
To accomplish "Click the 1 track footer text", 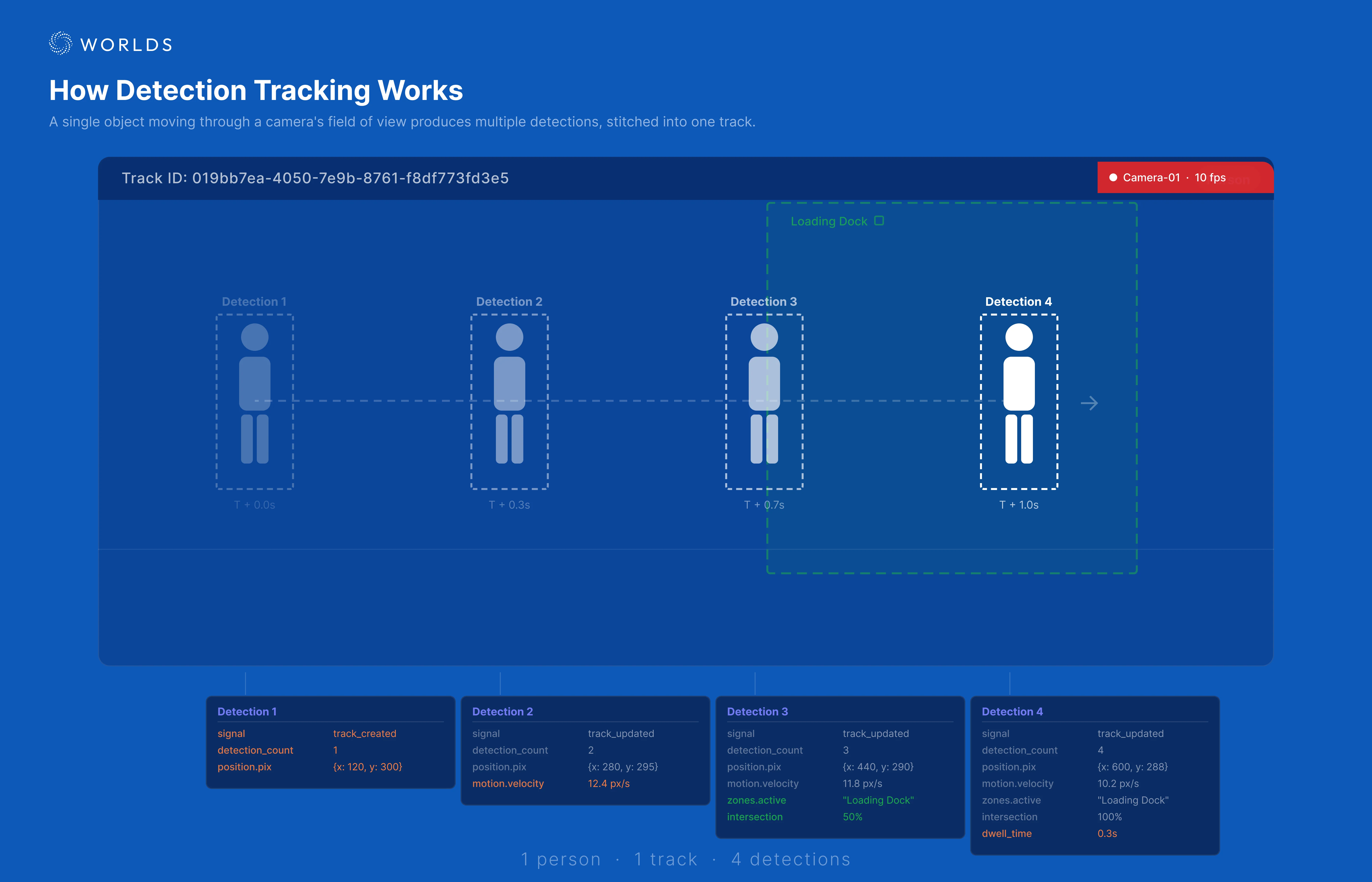I will point(665,859).
